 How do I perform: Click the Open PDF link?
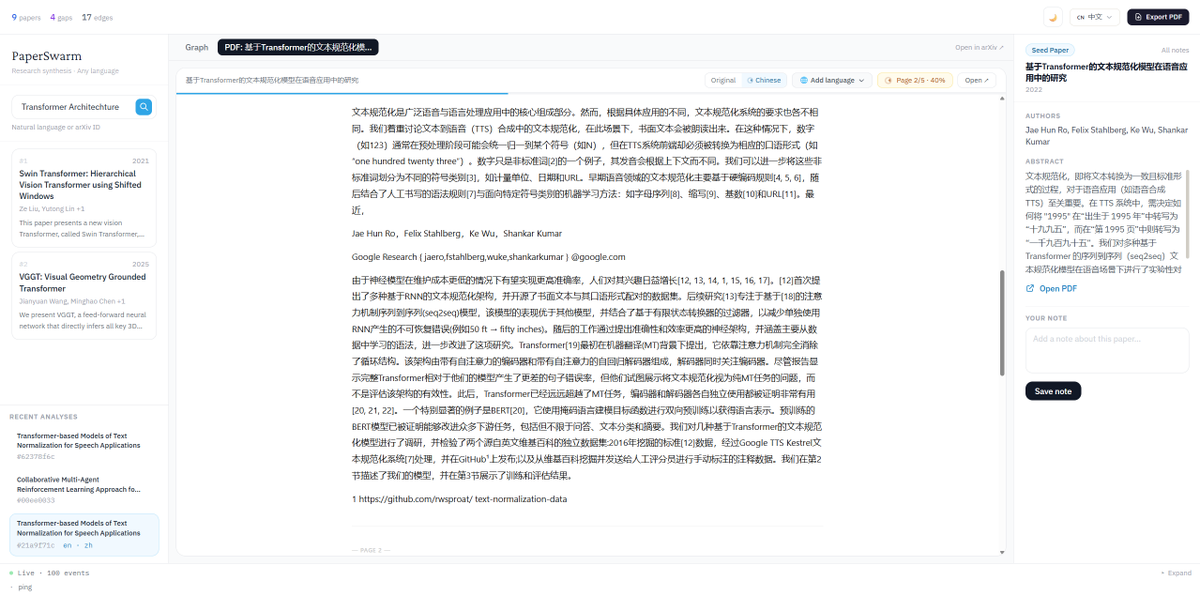pos(1051,288)
